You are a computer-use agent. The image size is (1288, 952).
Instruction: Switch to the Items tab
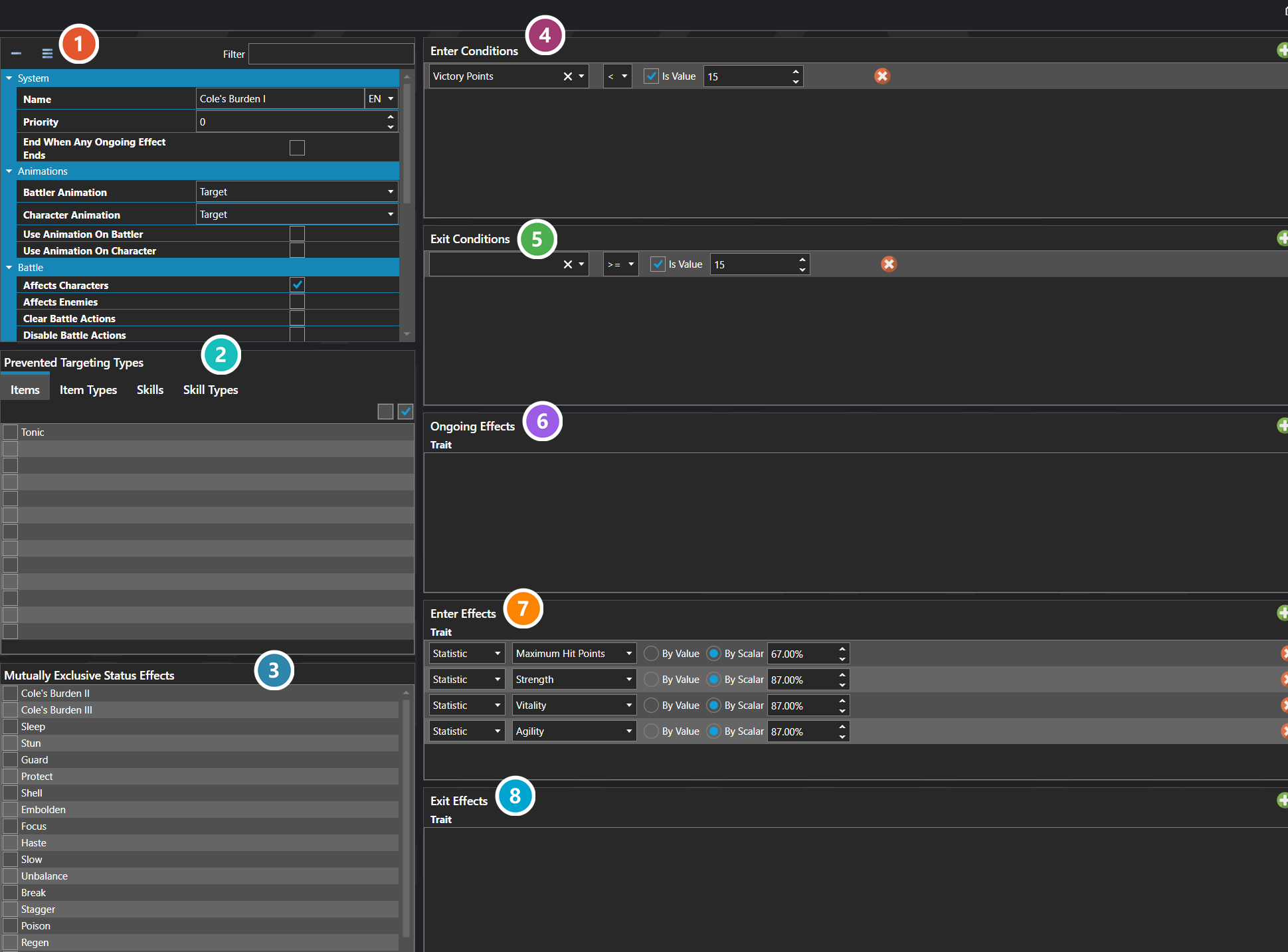point(25,390)
